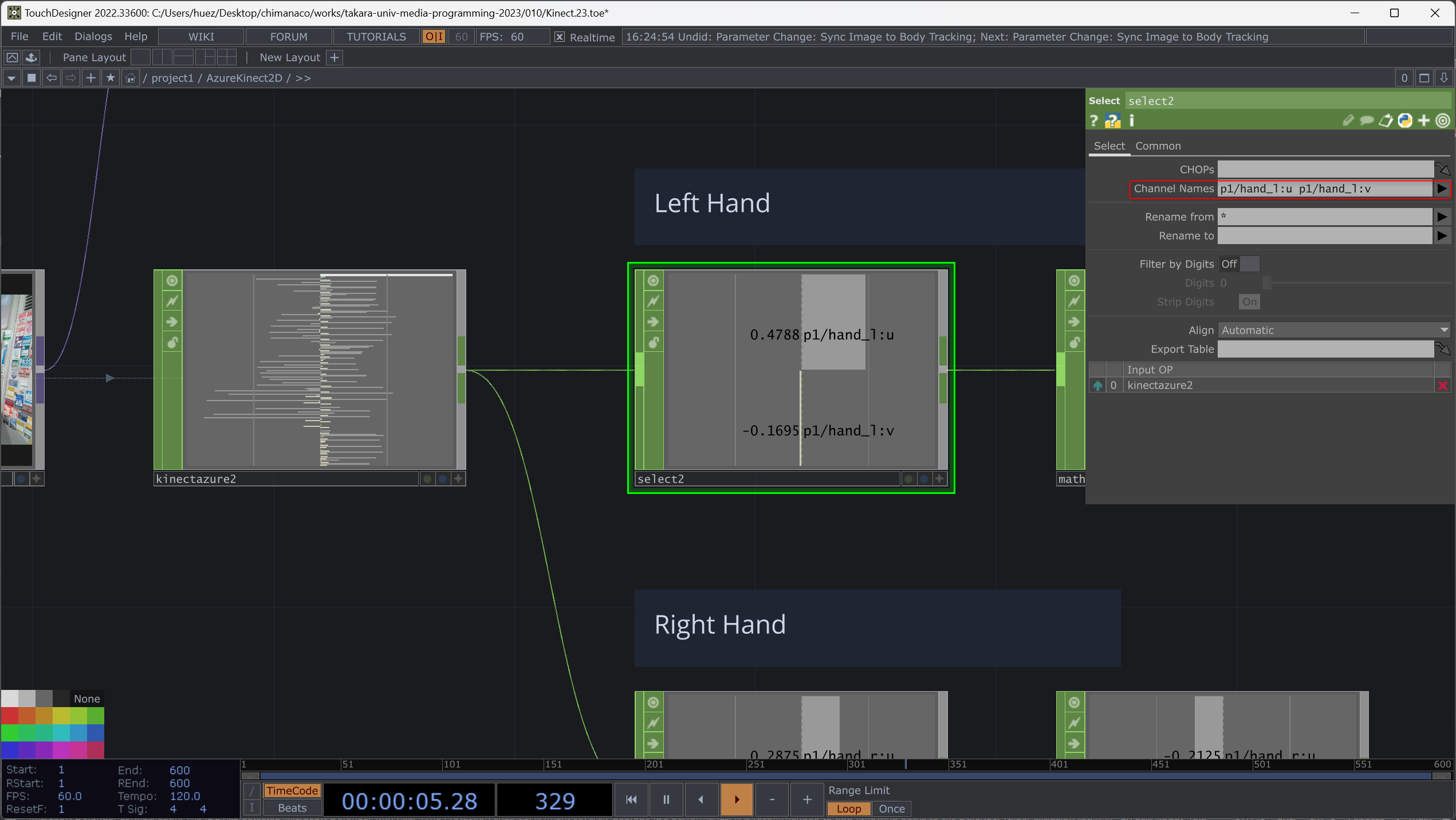This screenshot has height=820, width=1456.
Task: Click the bookmark star in path bar
Action: click(x=111, y=78)
